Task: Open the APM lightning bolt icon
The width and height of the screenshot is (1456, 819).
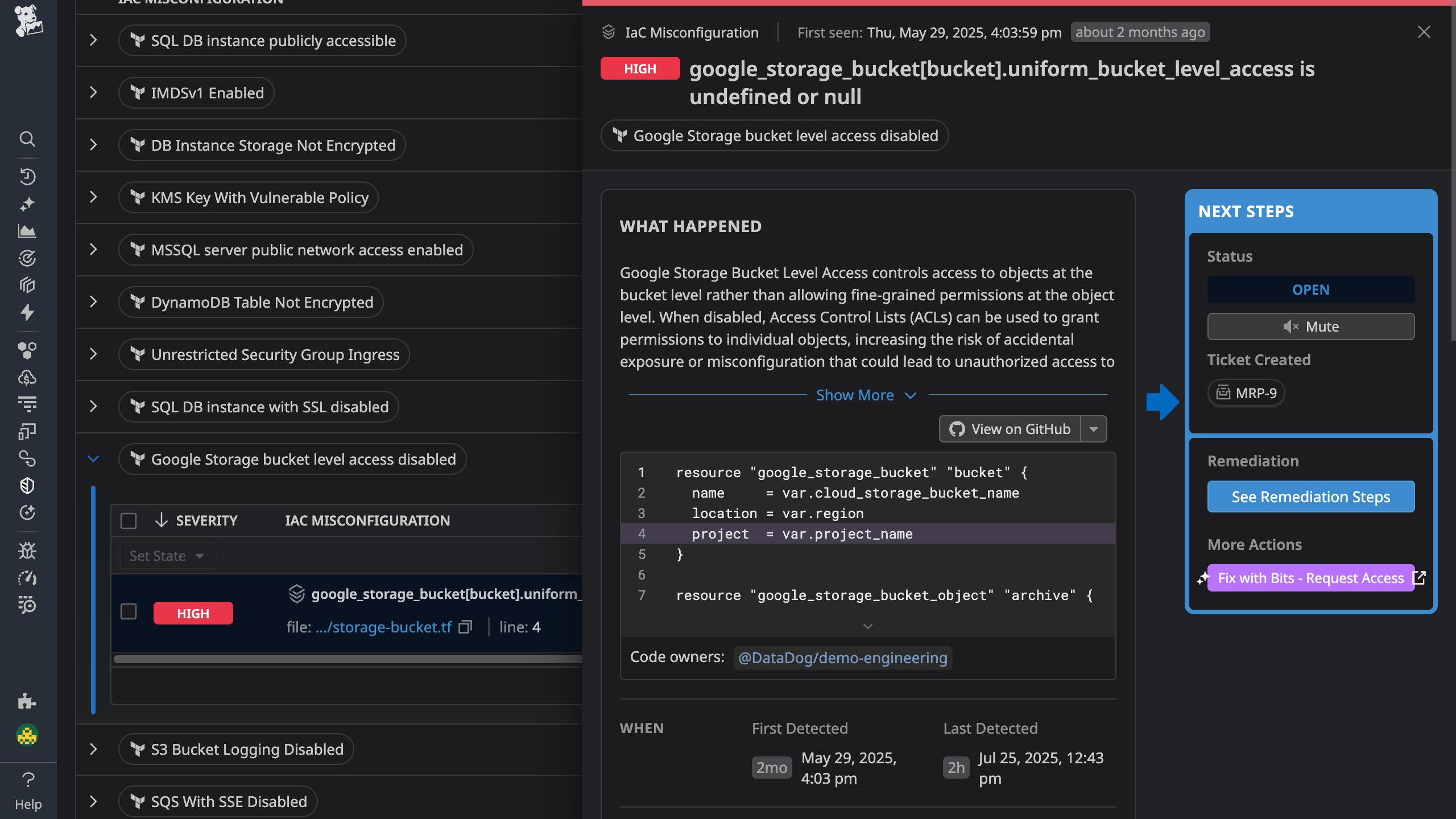Action: point(27,313)
